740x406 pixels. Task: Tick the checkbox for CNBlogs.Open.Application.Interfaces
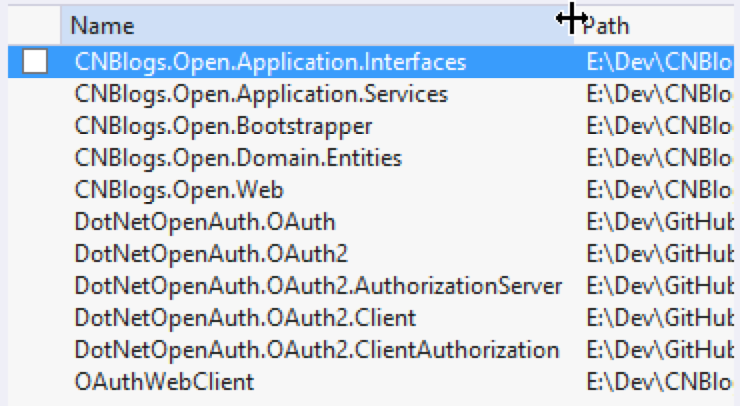[x=35, y=61]
